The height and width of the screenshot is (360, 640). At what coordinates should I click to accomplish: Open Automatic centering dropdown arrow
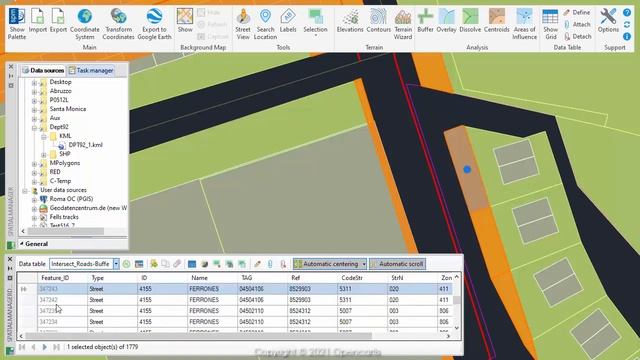[364, 264]
